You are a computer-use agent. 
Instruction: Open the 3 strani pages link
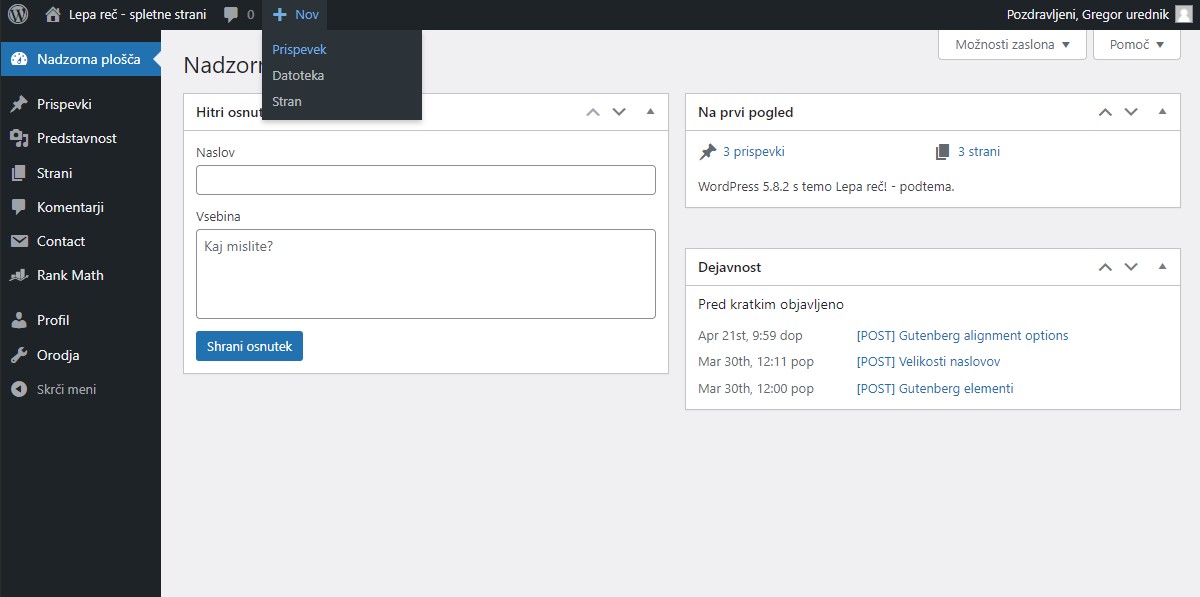[978, 152]
